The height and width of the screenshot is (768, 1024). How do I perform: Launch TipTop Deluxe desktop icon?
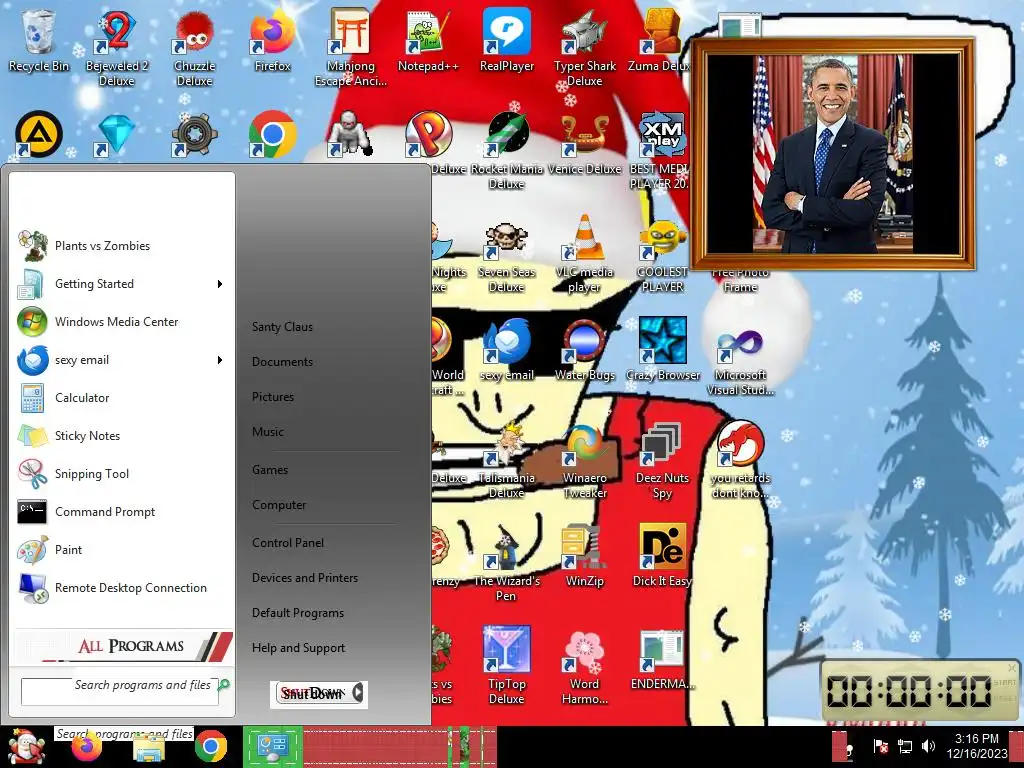pos(507,666)
